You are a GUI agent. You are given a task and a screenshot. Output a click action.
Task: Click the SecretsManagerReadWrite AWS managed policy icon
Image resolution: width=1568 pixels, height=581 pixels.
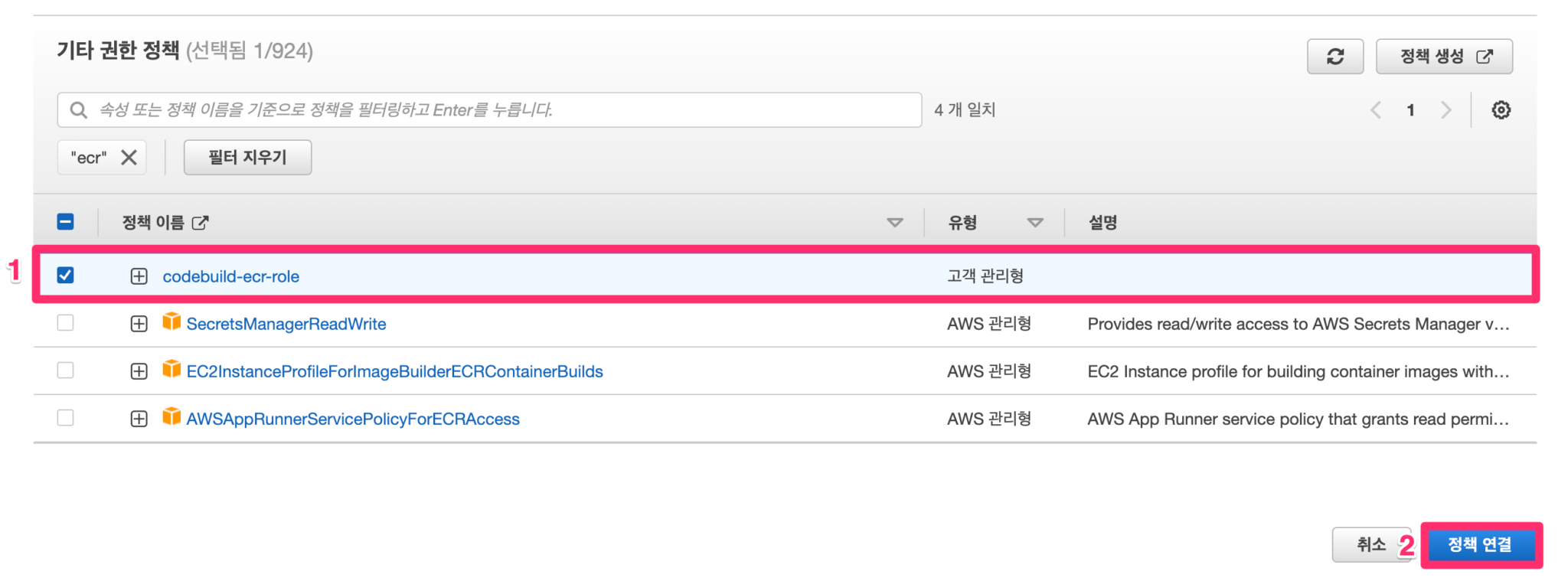click(x=170, y=323)
